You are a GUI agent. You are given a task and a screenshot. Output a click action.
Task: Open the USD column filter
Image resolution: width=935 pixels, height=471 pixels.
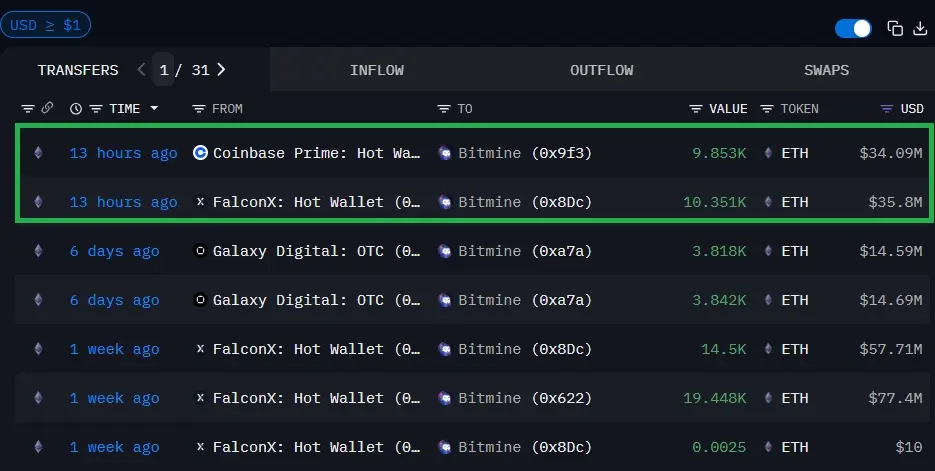(887, 109)
